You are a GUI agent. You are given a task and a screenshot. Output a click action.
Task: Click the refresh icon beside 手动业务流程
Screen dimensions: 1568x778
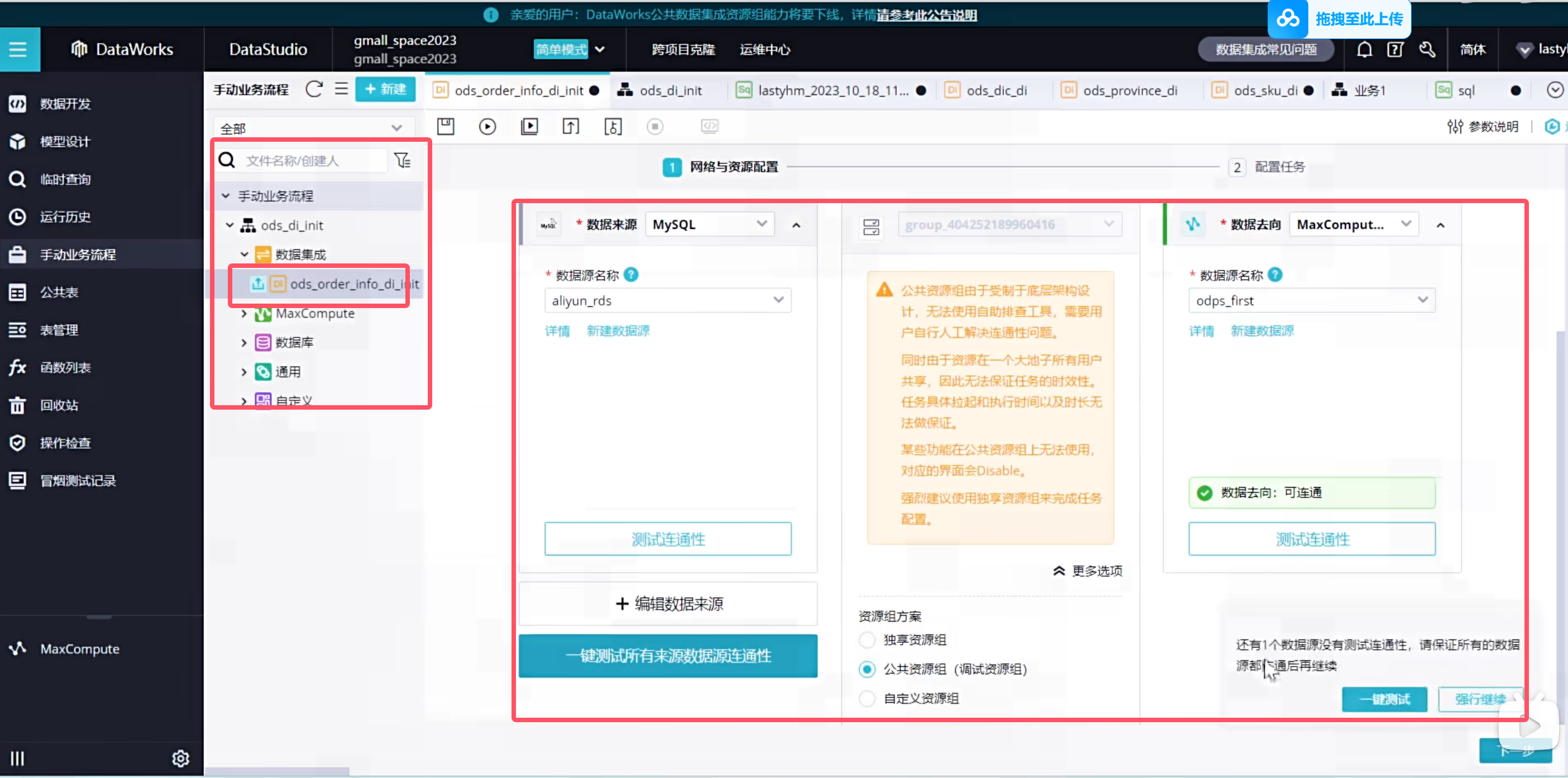coord(314,89)
